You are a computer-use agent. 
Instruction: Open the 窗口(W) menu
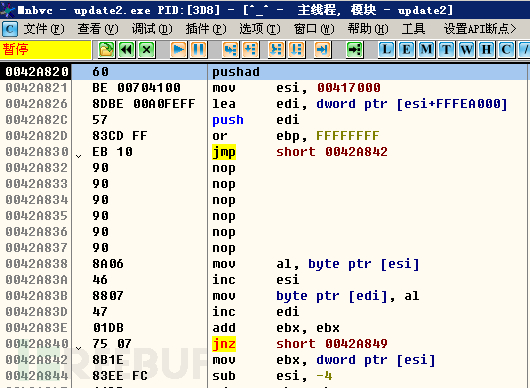coord(314,29)
